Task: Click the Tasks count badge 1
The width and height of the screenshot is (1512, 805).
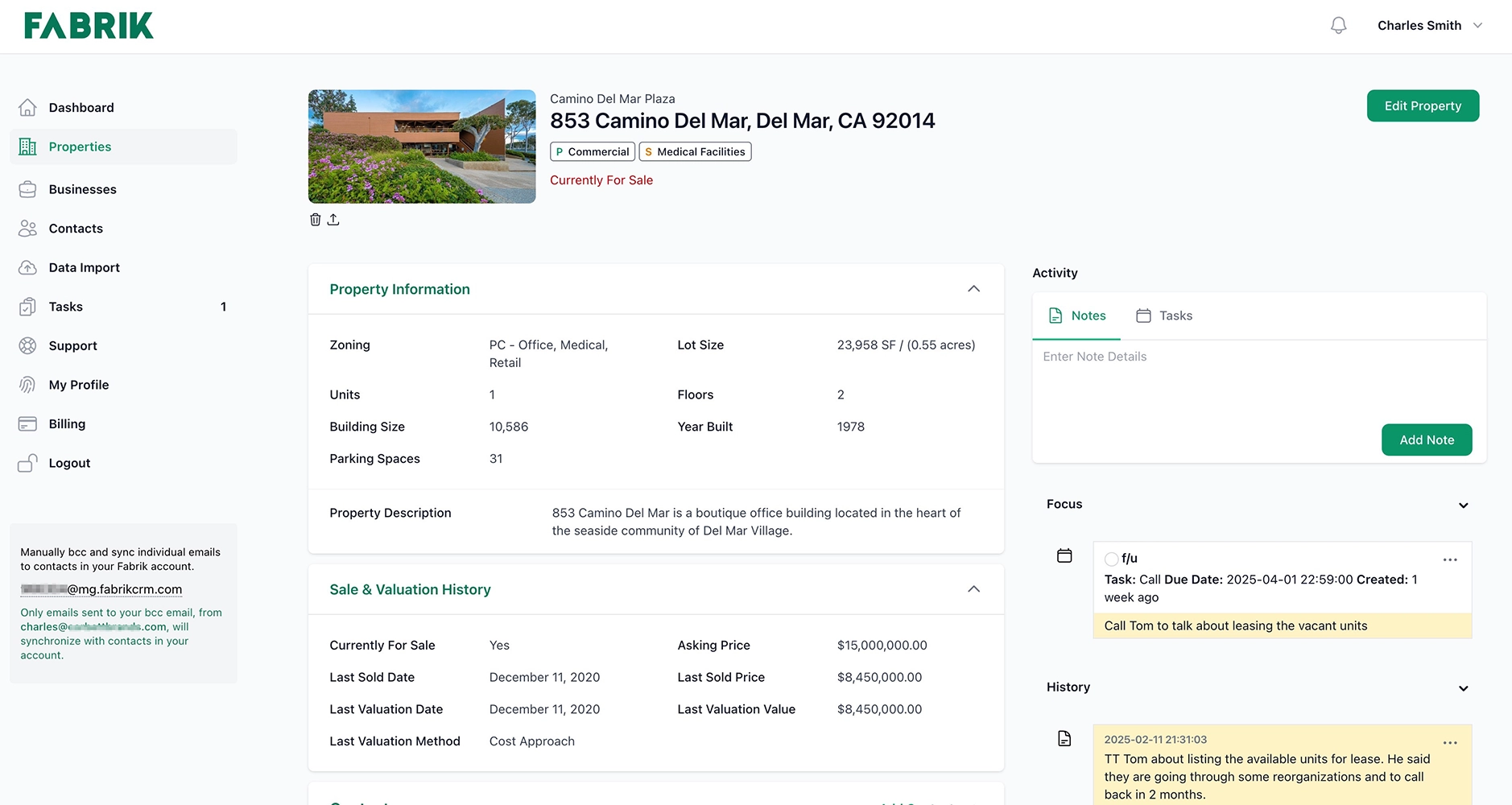Action: (x=223, y=307)
